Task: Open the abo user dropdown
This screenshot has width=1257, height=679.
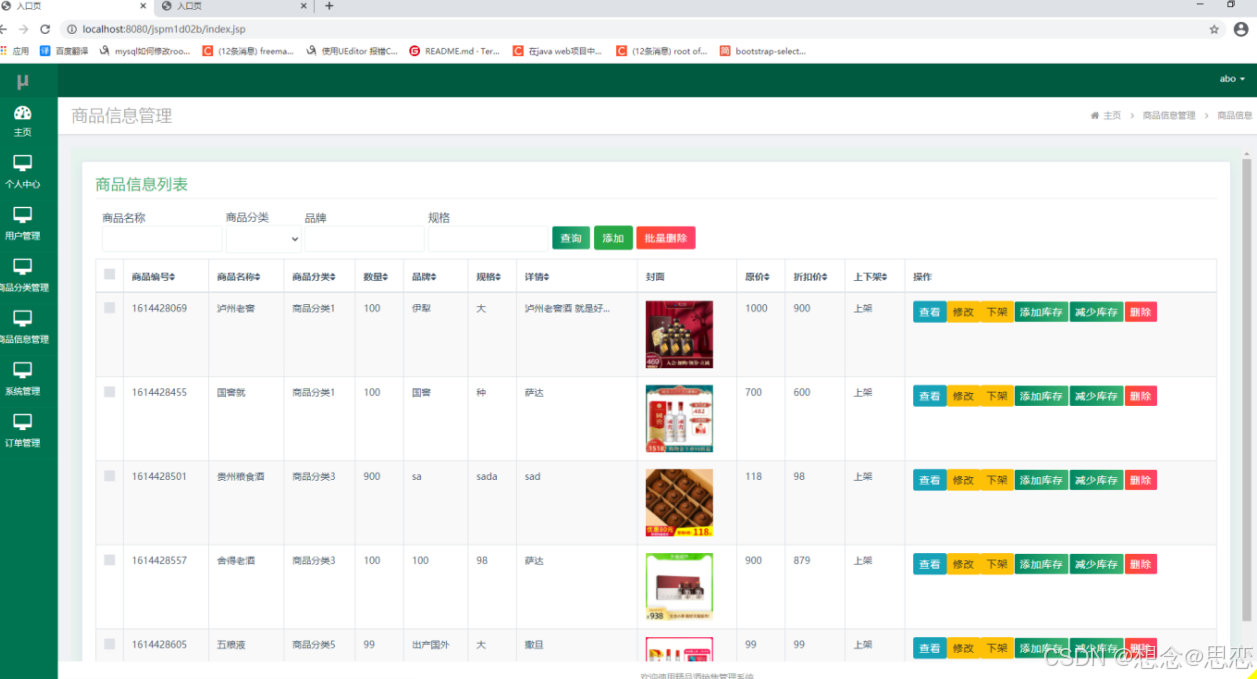Action: pyautogui.click(x=1232, y=79)
